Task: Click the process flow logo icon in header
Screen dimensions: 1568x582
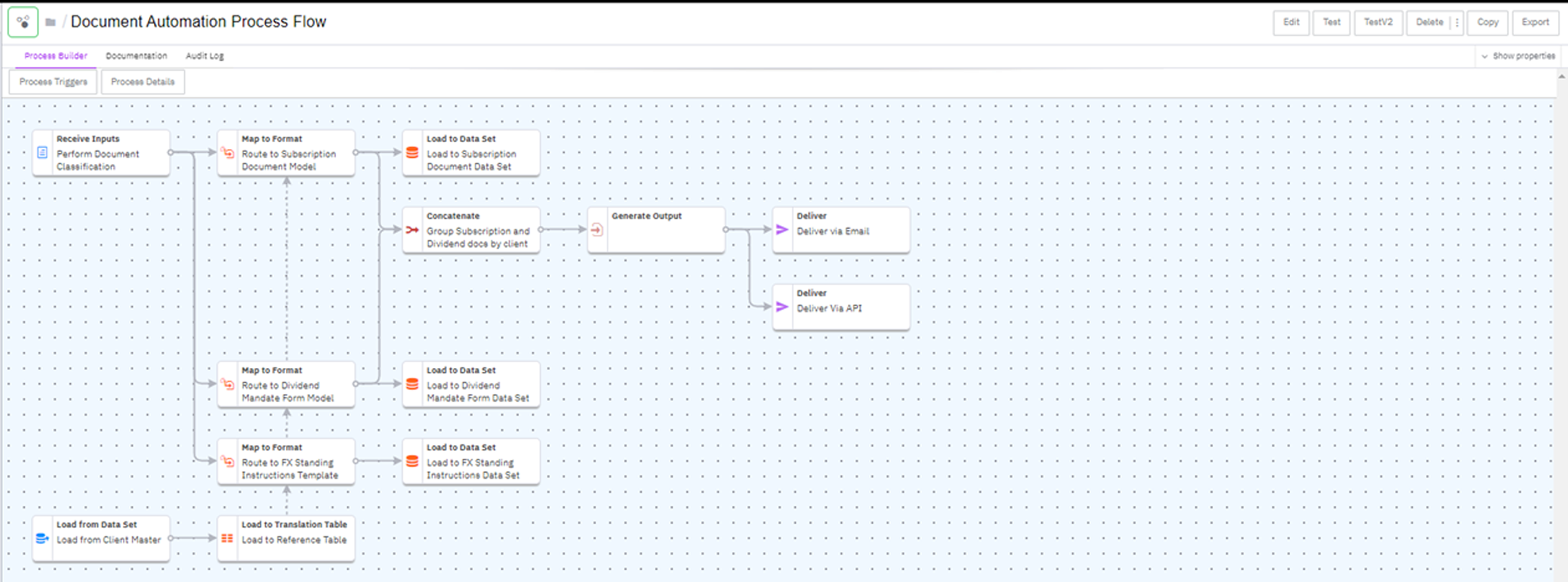Action: (x=23, y=22)
